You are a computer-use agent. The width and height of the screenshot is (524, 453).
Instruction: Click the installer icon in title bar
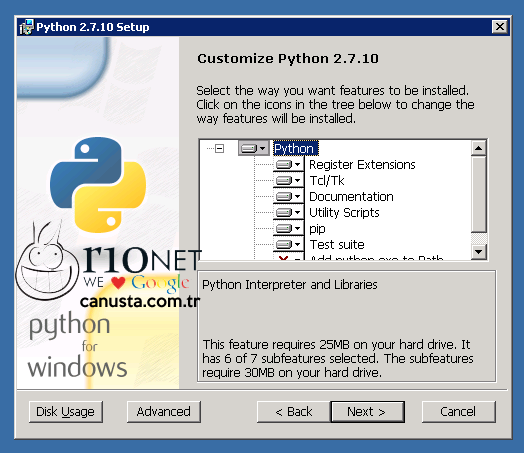point(26,27)
